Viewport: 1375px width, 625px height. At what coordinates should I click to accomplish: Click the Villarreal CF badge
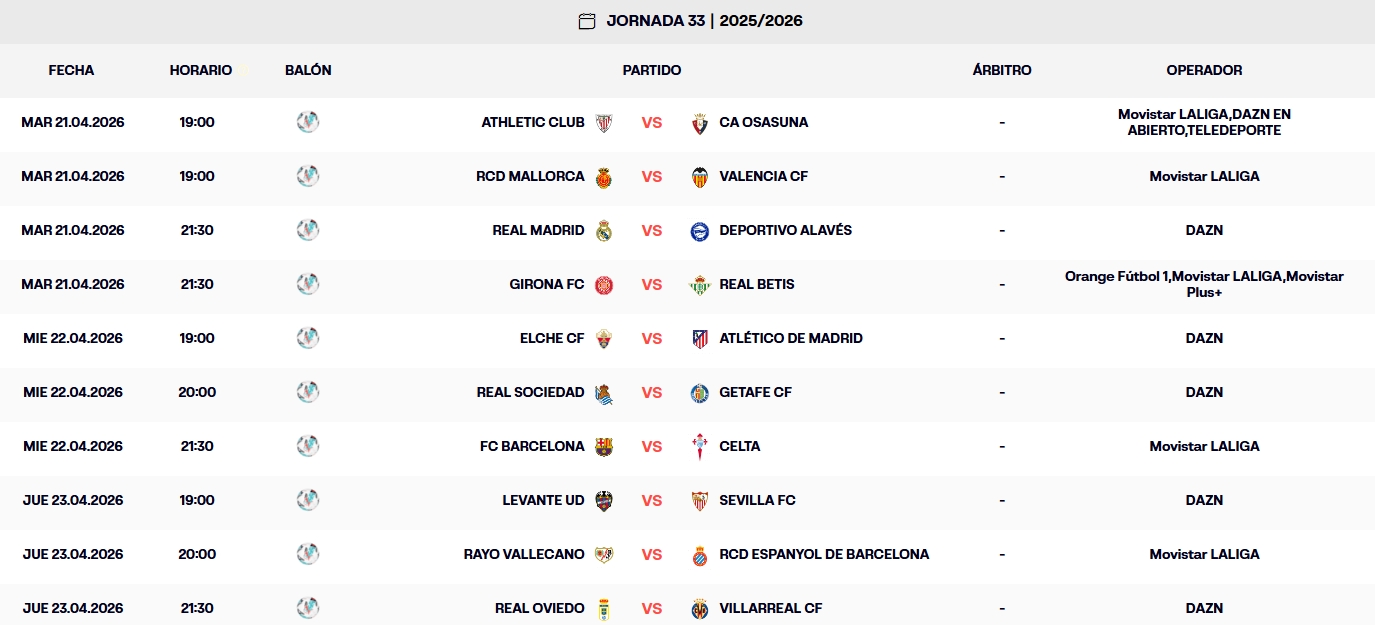[698, 607]
